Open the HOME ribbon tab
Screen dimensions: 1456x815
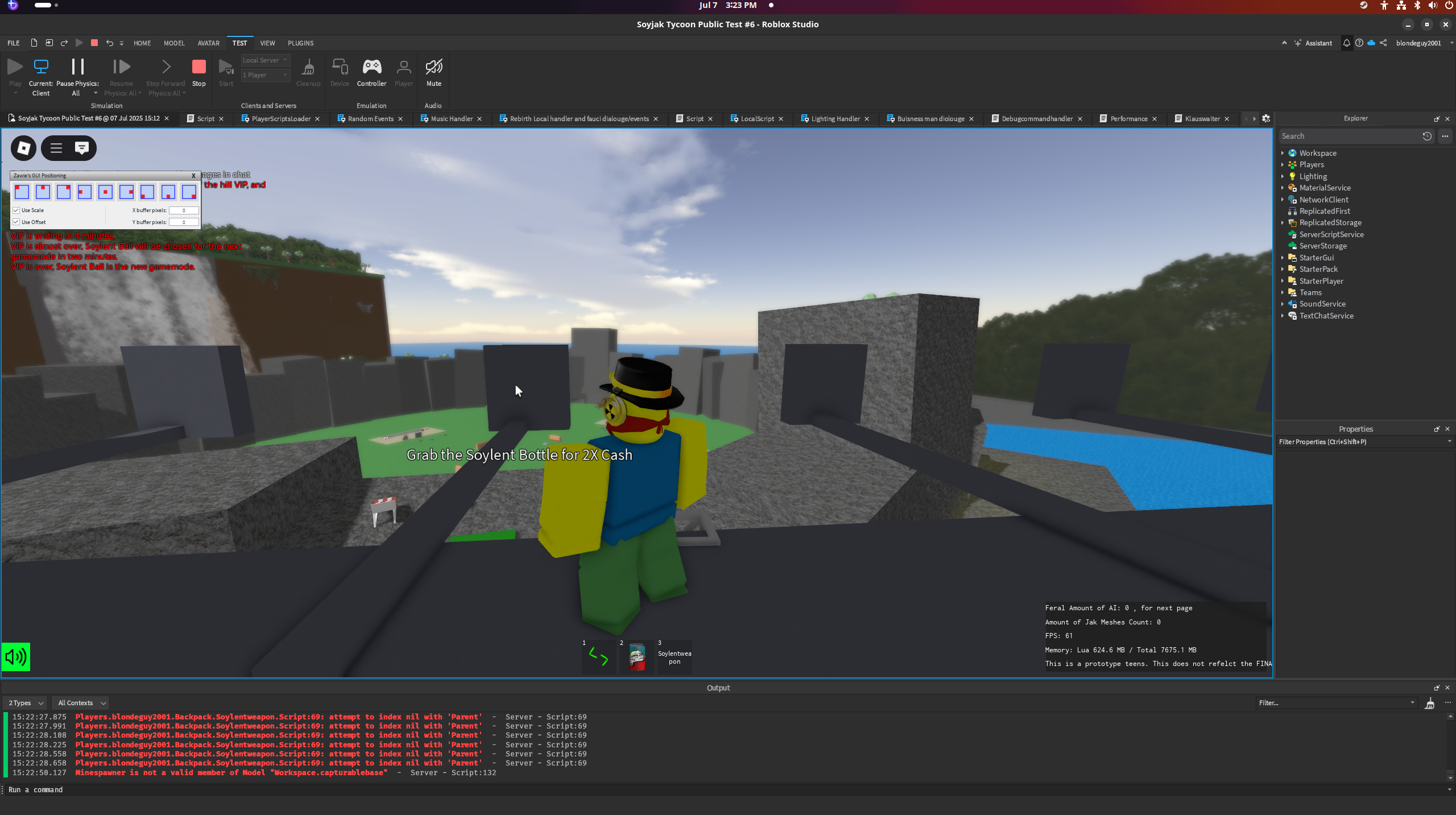(x=142, y=43)
